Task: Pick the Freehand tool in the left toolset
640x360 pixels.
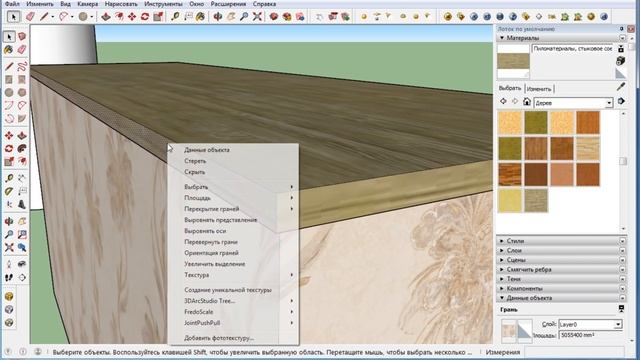Action: click(22, 66)
